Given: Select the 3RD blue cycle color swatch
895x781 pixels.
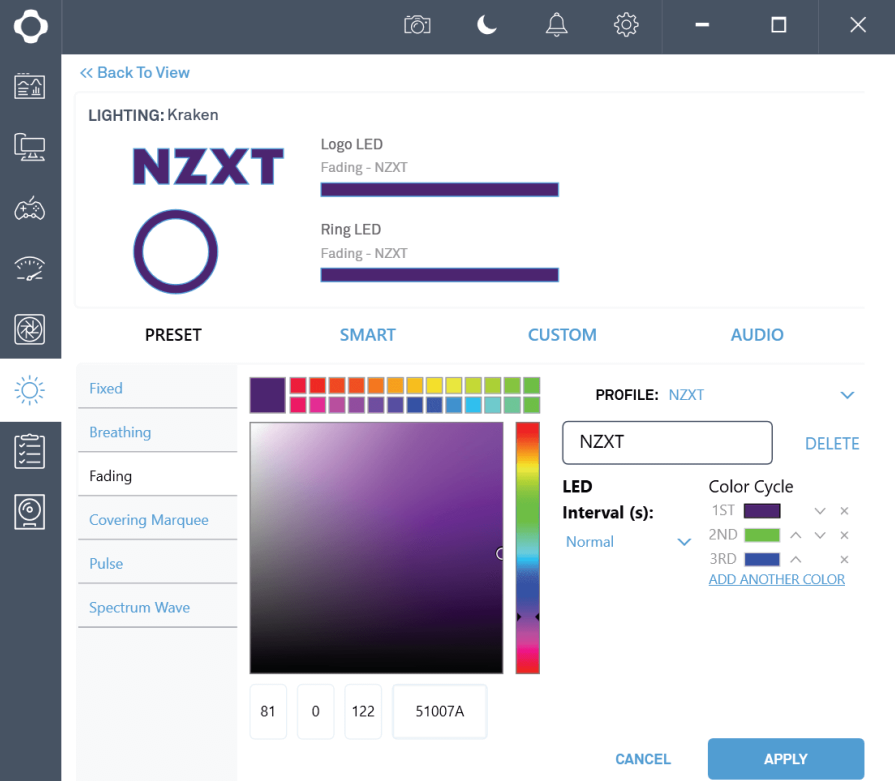Looking at the screenshot, I should [762, 559].
